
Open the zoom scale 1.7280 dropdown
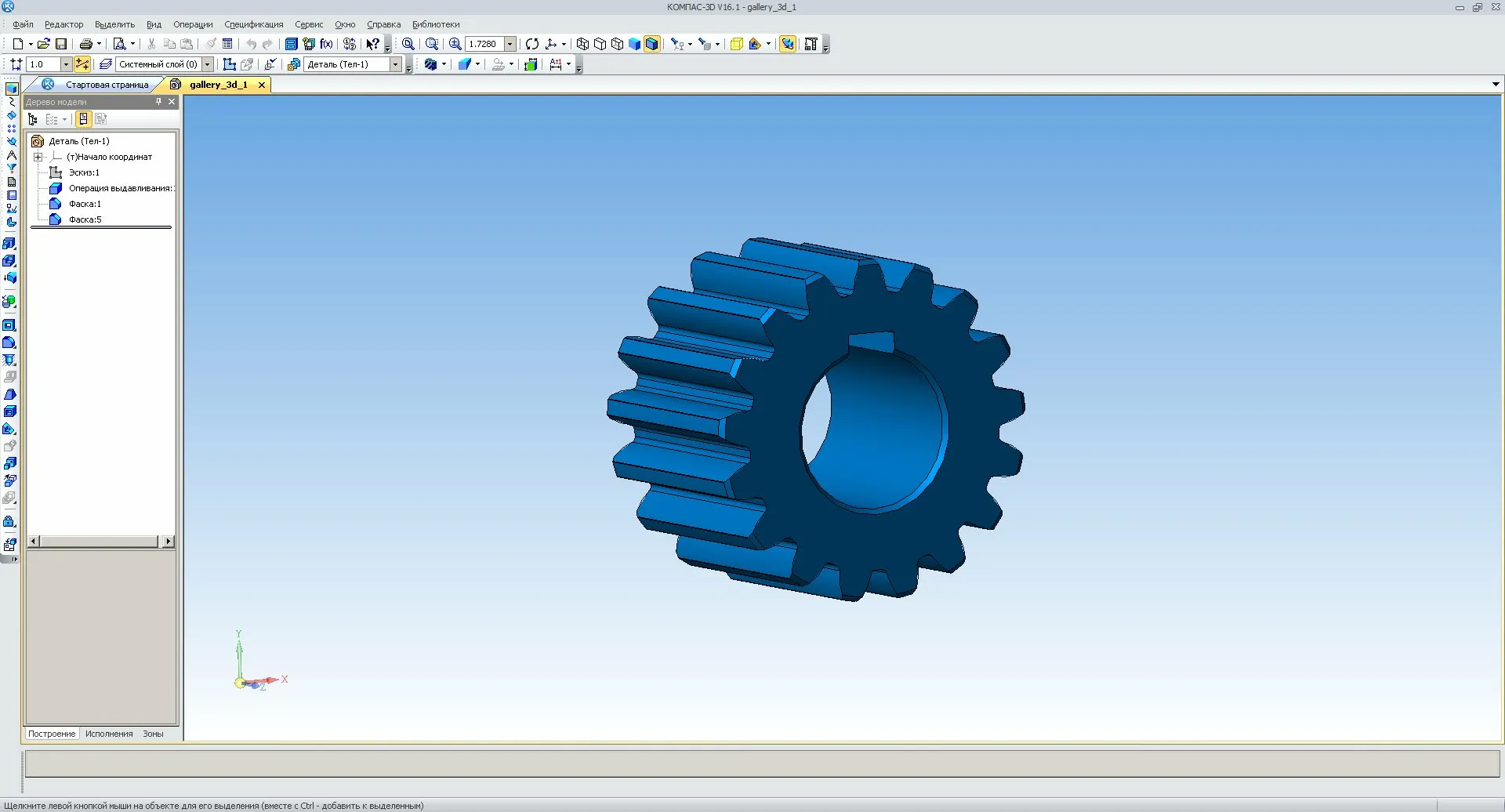point(510,44)
